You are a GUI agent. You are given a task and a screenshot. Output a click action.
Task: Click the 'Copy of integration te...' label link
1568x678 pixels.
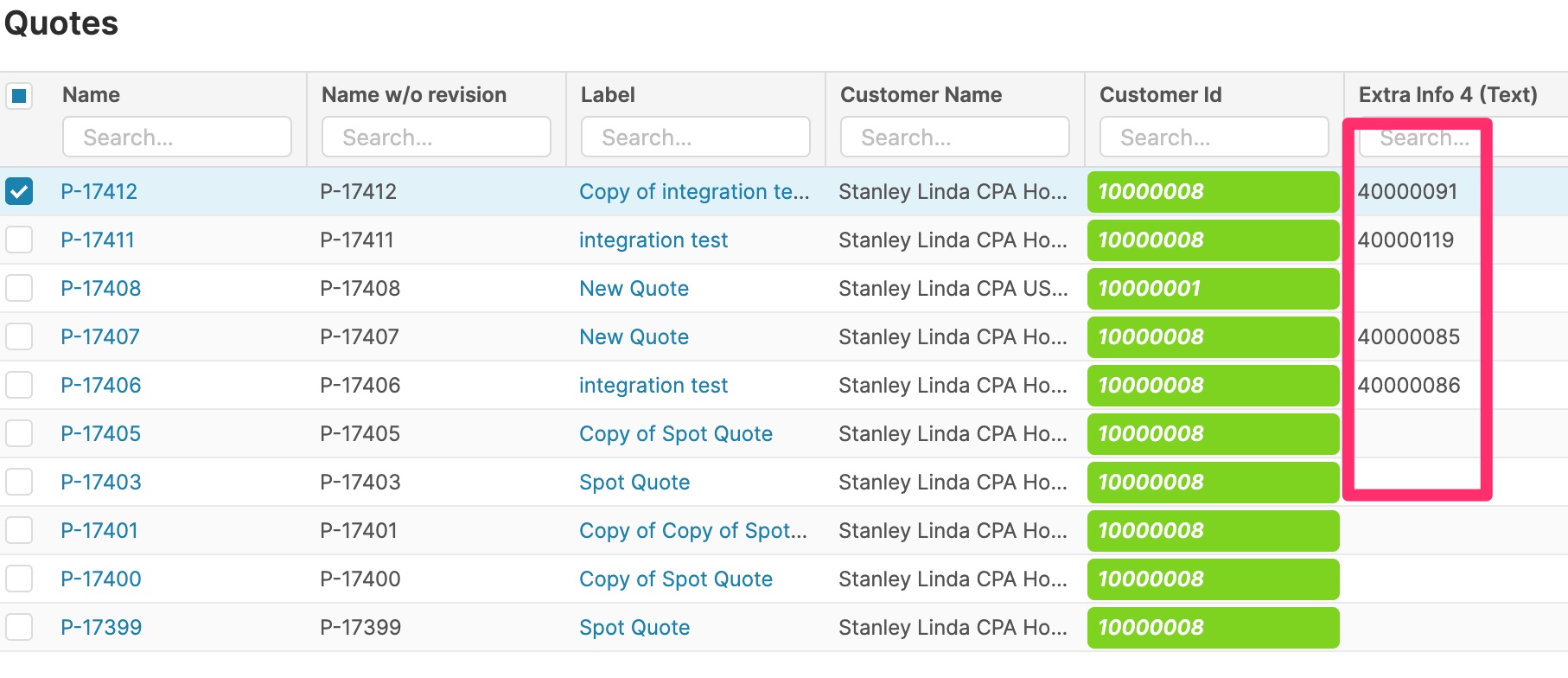pyautogui.click(x=693, y=191)
